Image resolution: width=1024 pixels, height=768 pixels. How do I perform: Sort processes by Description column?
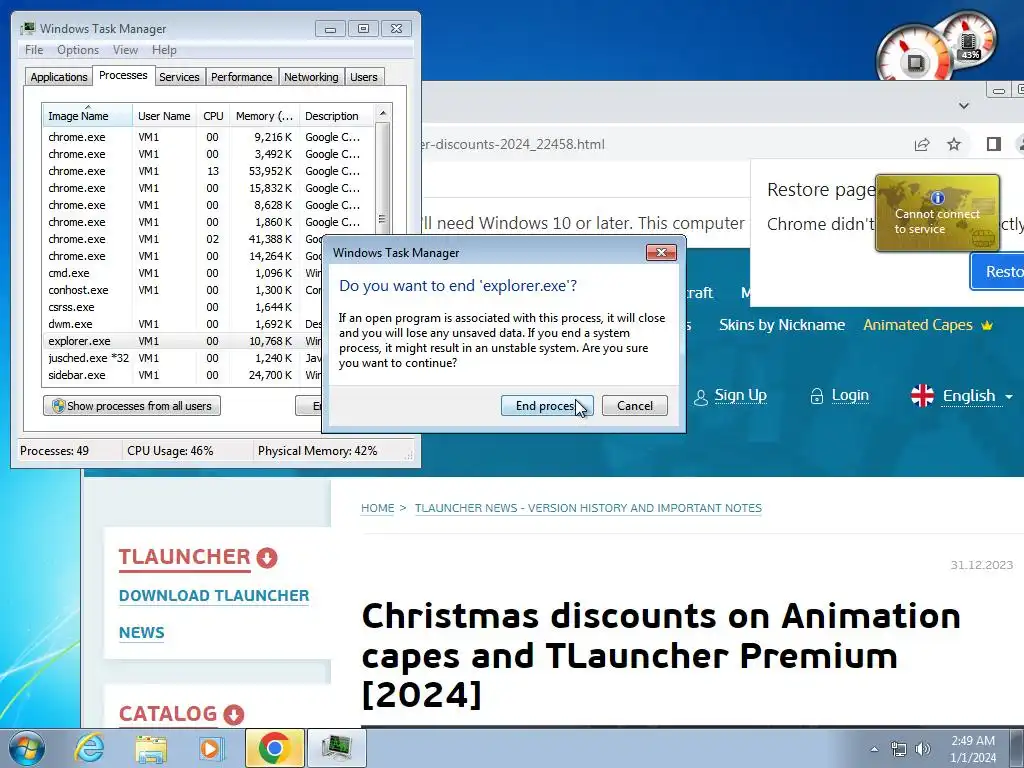[336, 116]
